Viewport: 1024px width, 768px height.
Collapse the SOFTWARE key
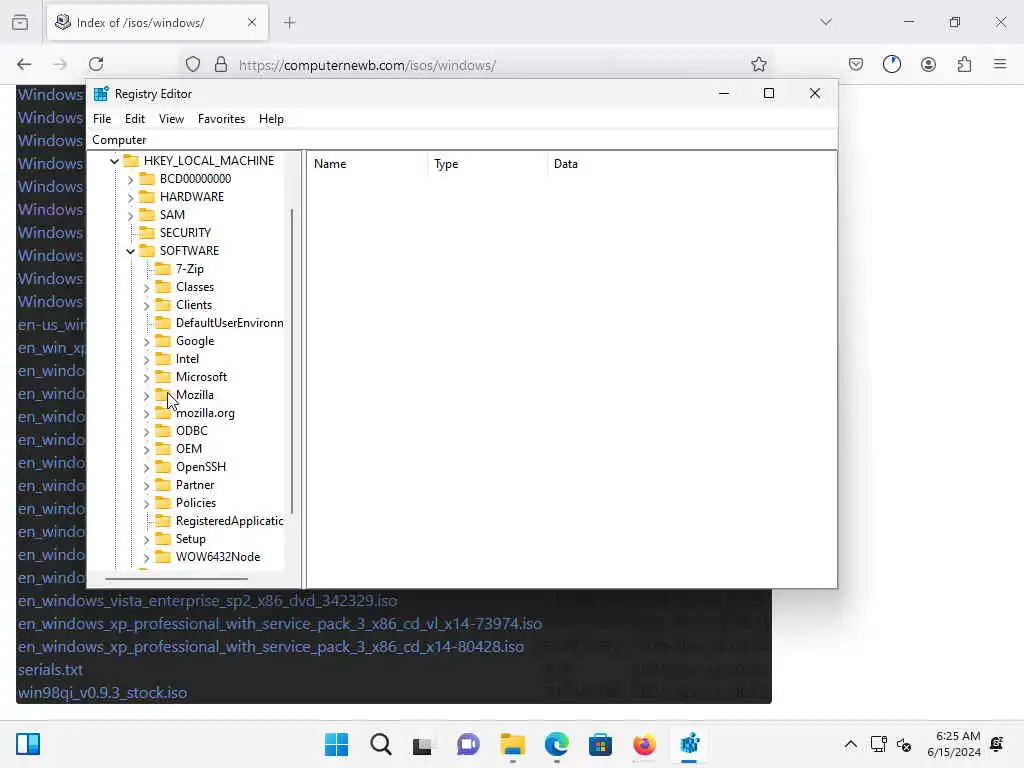point(131,251)
